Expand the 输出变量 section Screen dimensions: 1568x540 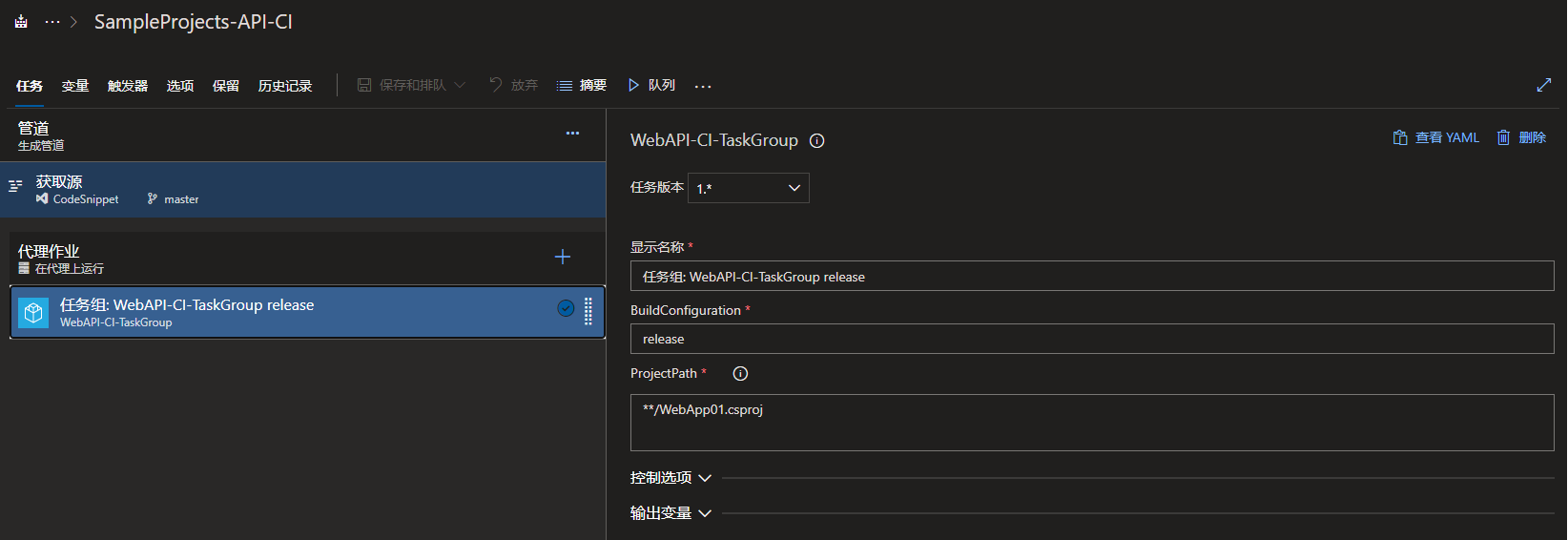tap(671, 513)
